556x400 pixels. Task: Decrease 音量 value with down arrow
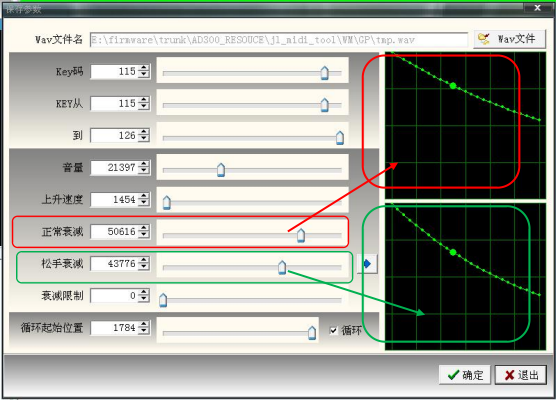pyautogui.click(x=143, y=171)
